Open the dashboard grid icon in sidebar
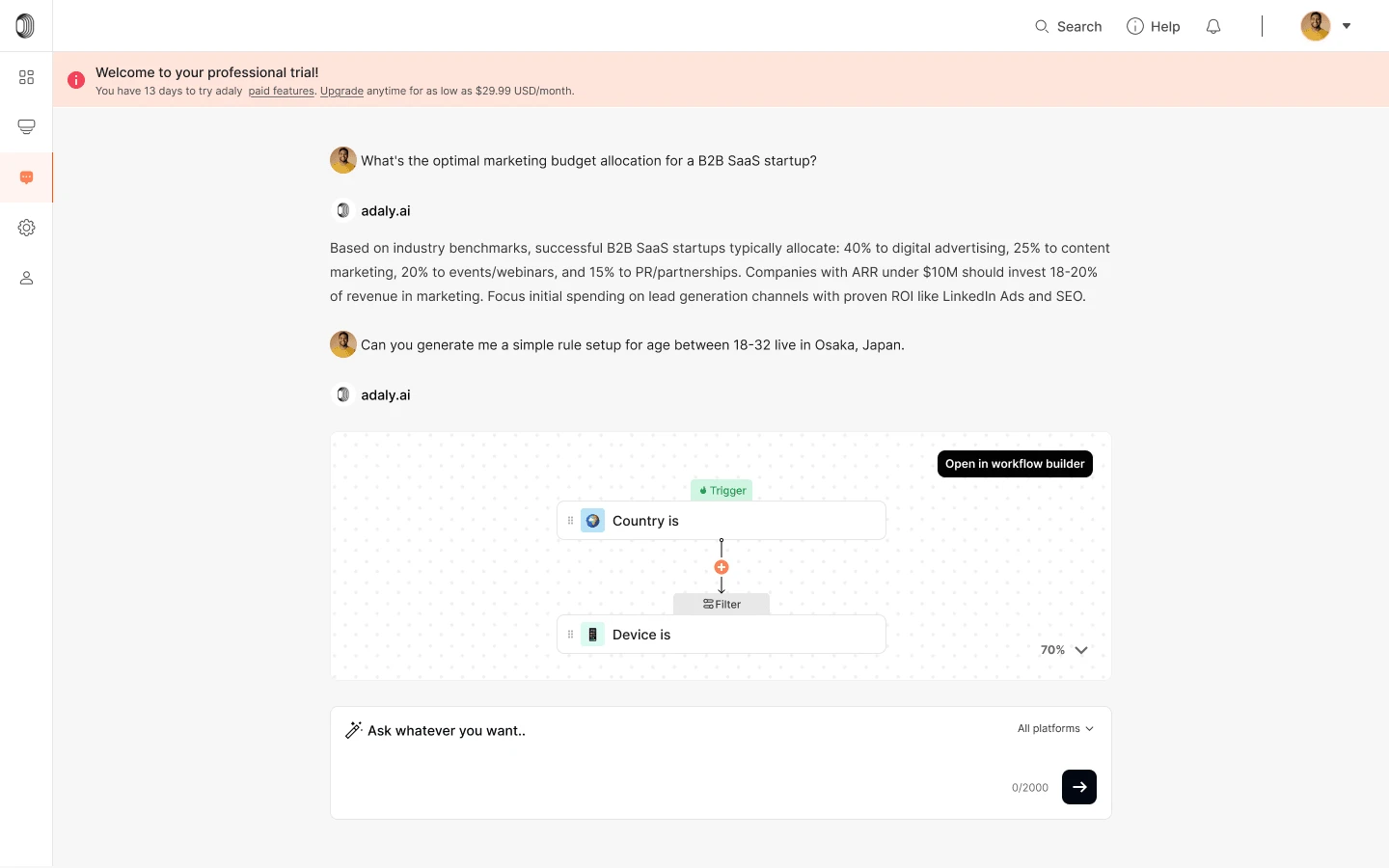This screenshot has width=1389, height=868. [26, 77]
